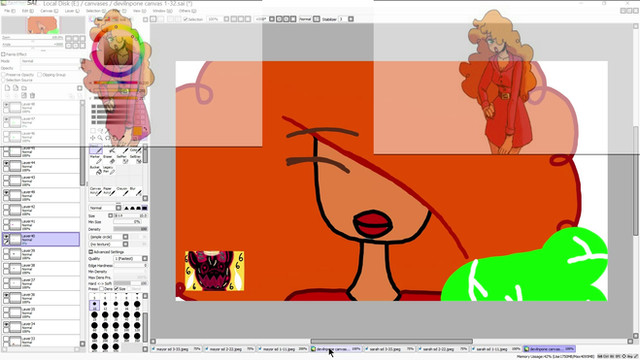Screen dimensions: 640x360
Task: Select the Eraser tool
Action: click(x=108, y=158)
